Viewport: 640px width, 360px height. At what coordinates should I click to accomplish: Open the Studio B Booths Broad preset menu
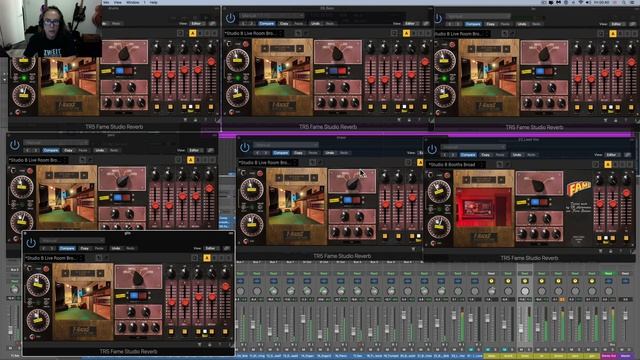tap(455, 164)
